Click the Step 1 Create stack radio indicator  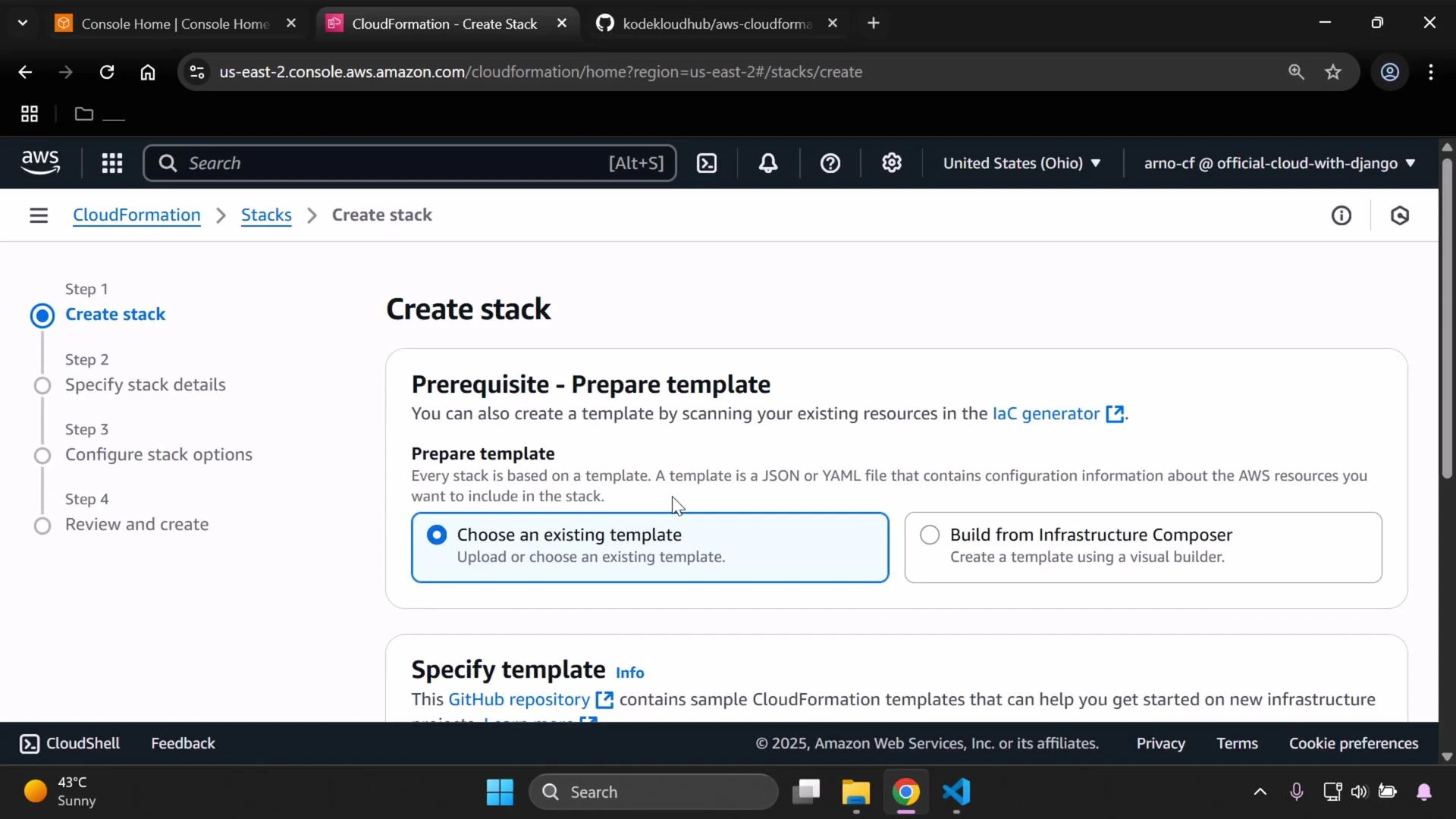42,315
